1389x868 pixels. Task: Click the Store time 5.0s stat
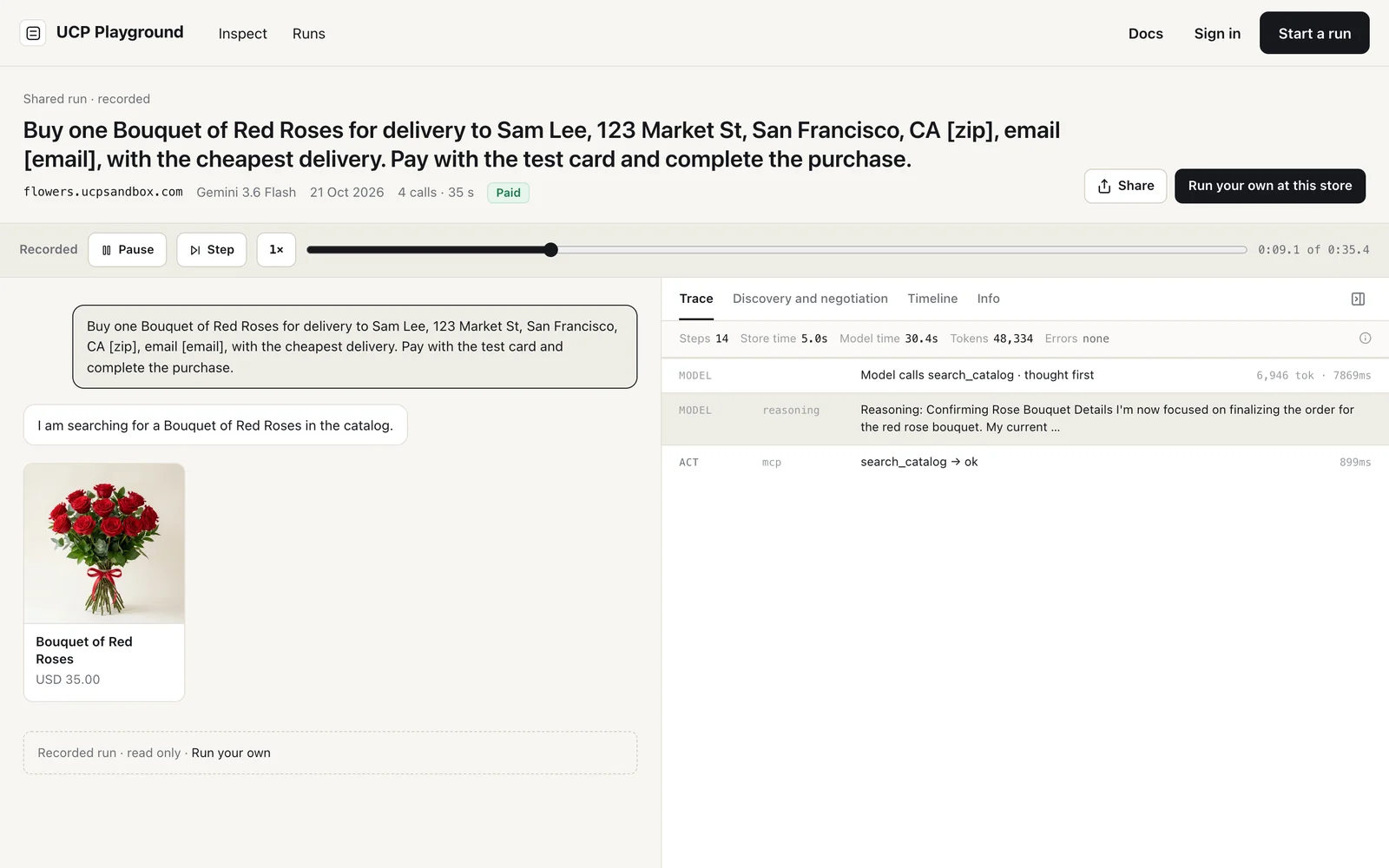[784, 339]
